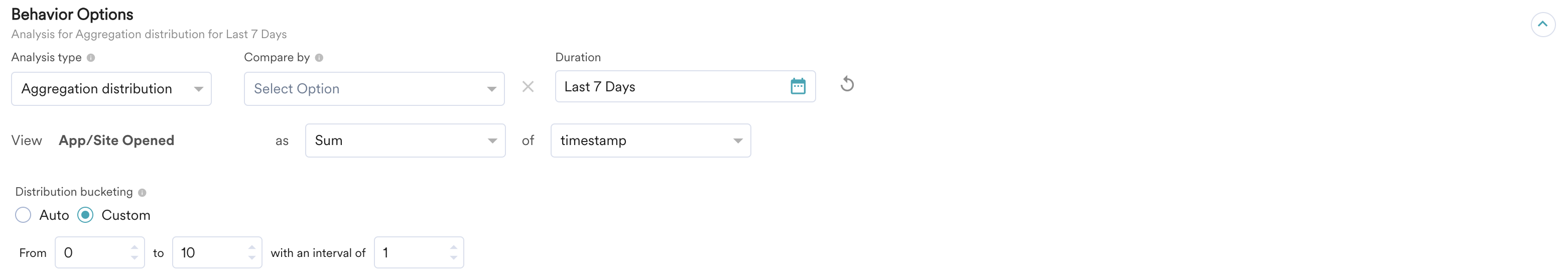
Task: Open the Compare by Select Option dropdown
Action: [x=374, y=89]
